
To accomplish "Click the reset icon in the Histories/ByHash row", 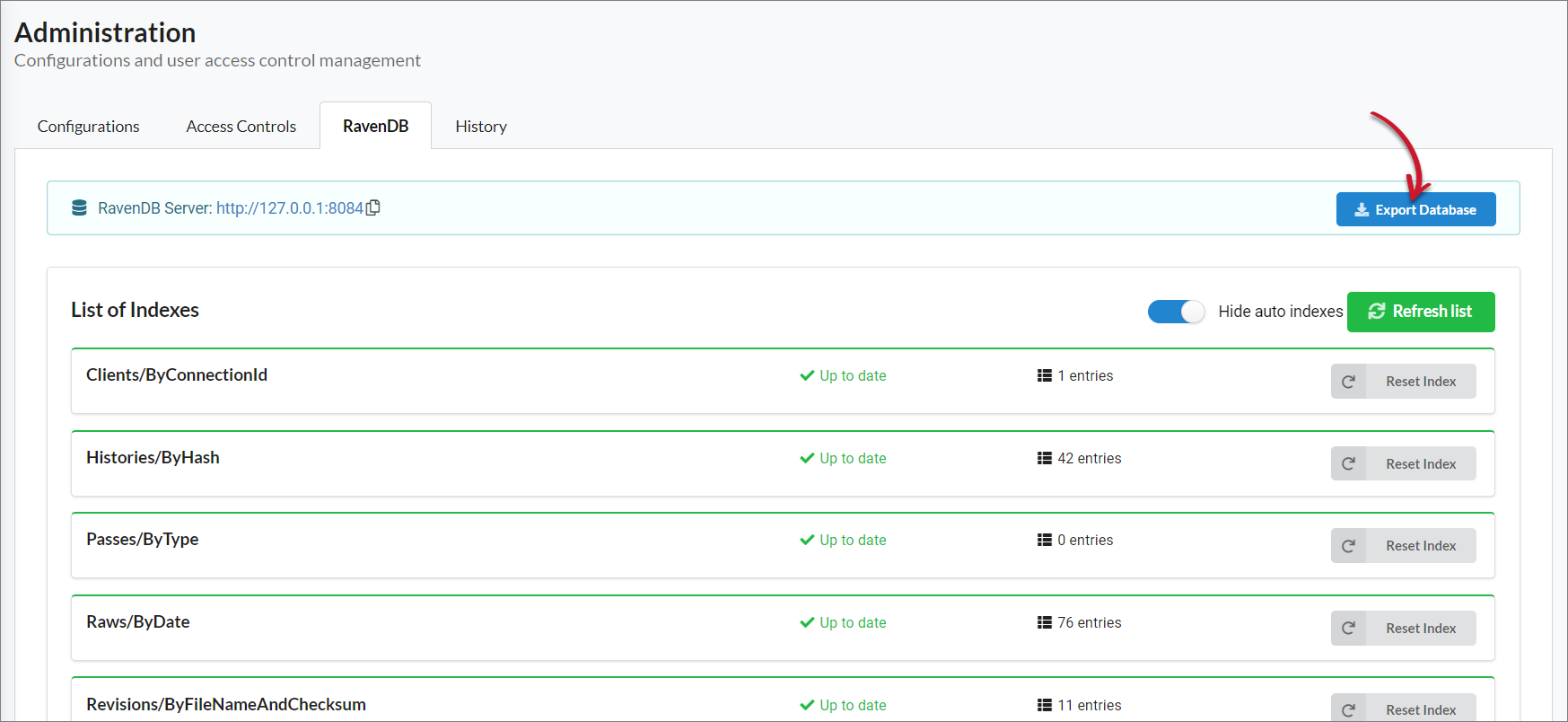I will coord(1348,464).
